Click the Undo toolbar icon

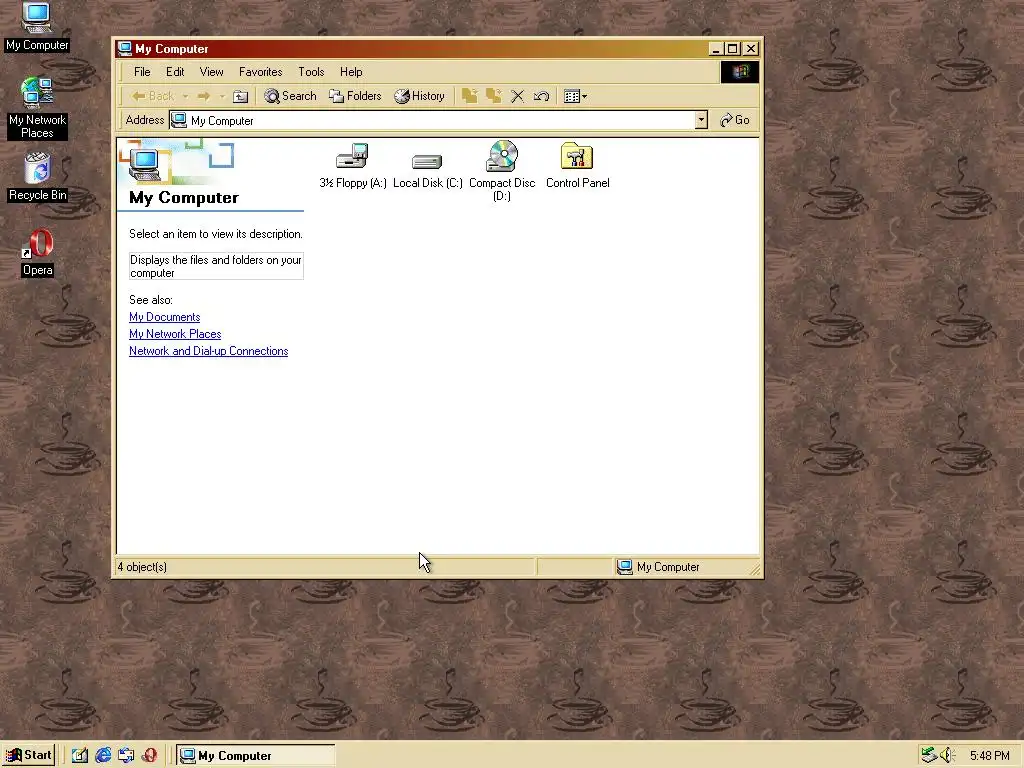tap(541, 97)
